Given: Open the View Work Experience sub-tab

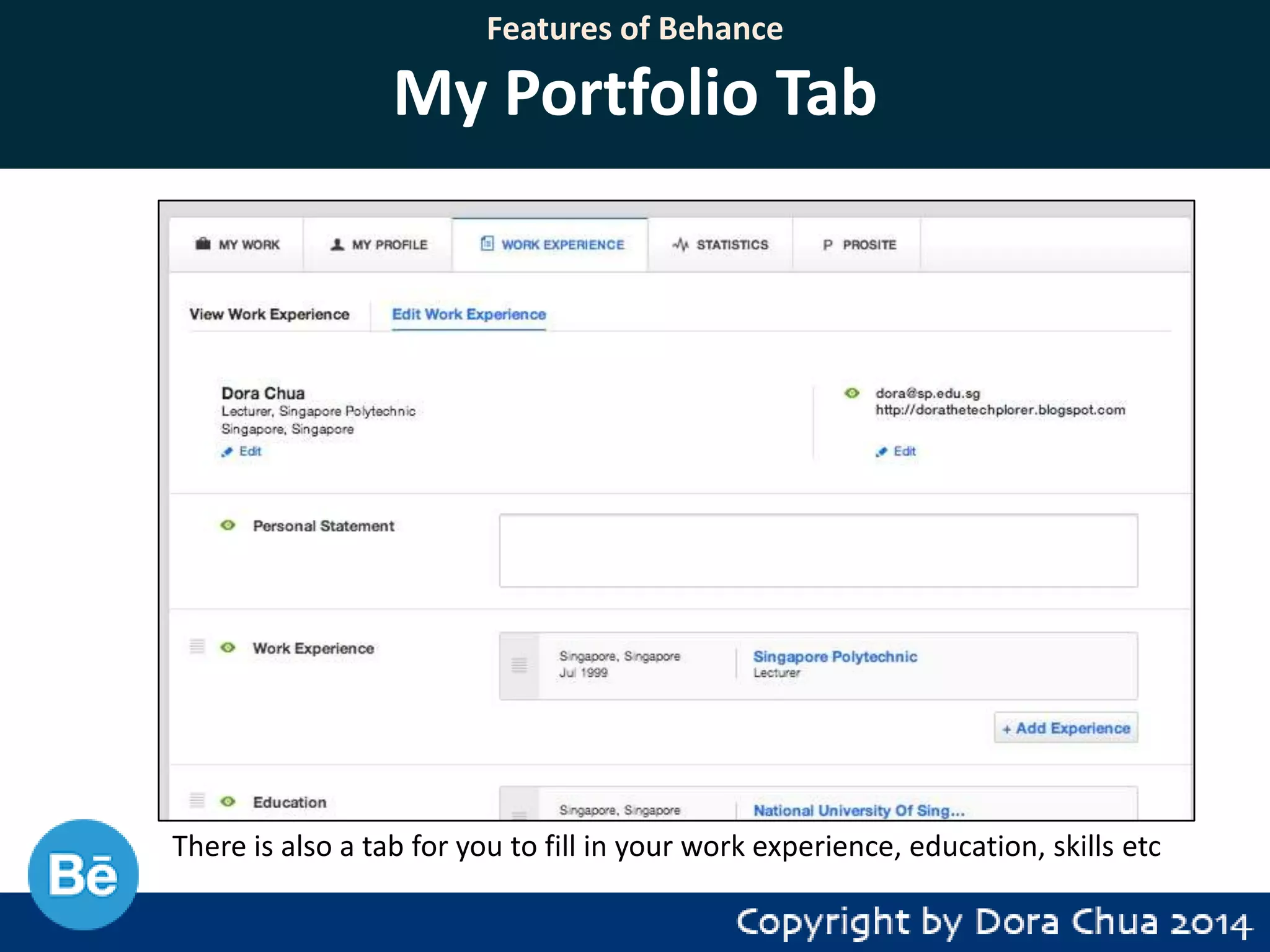Looking at the screenshot, I should [269, 314].
